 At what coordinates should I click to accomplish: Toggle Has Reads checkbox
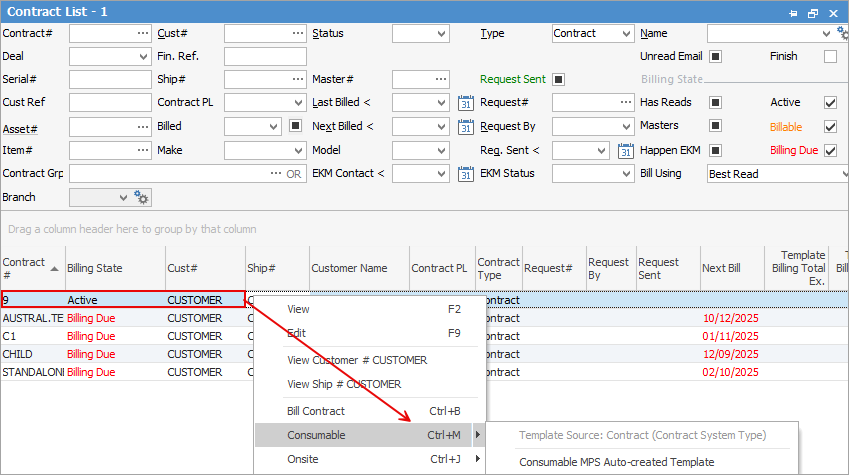[715, 102]
